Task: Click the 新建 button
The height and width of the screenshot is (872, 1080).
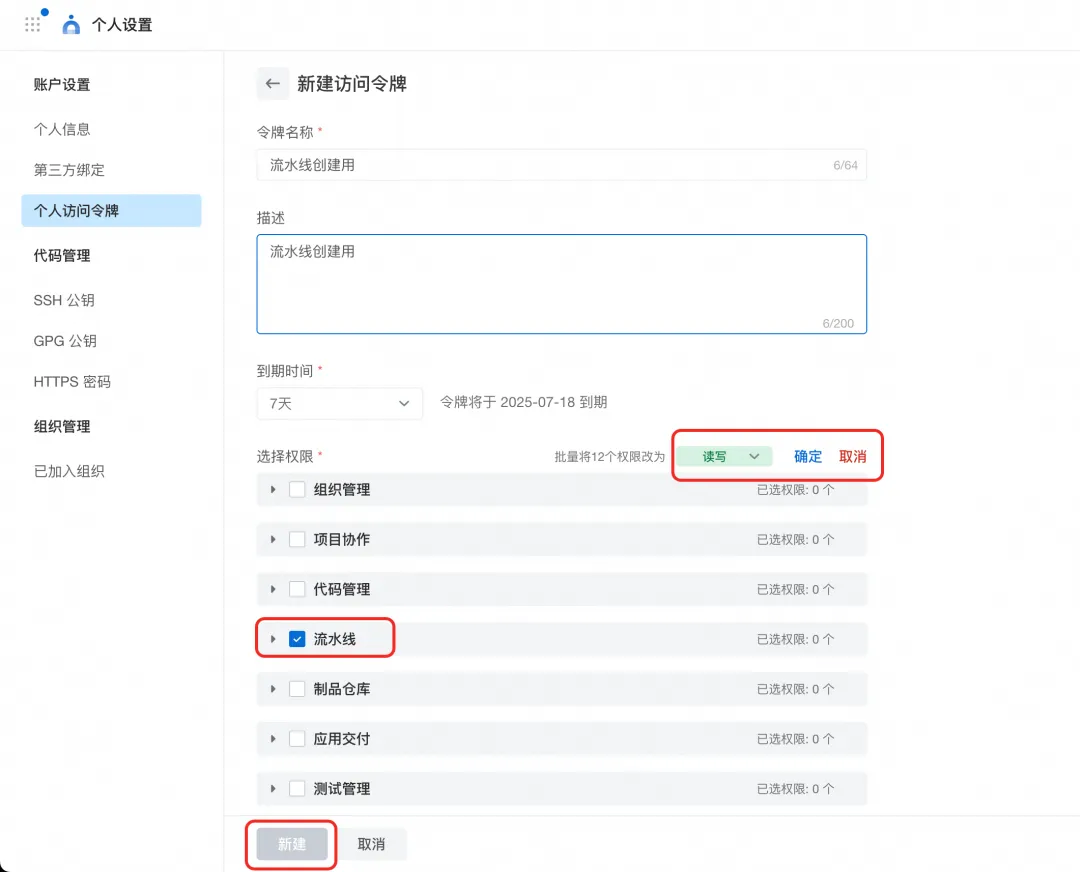Action: pos(292,844)
